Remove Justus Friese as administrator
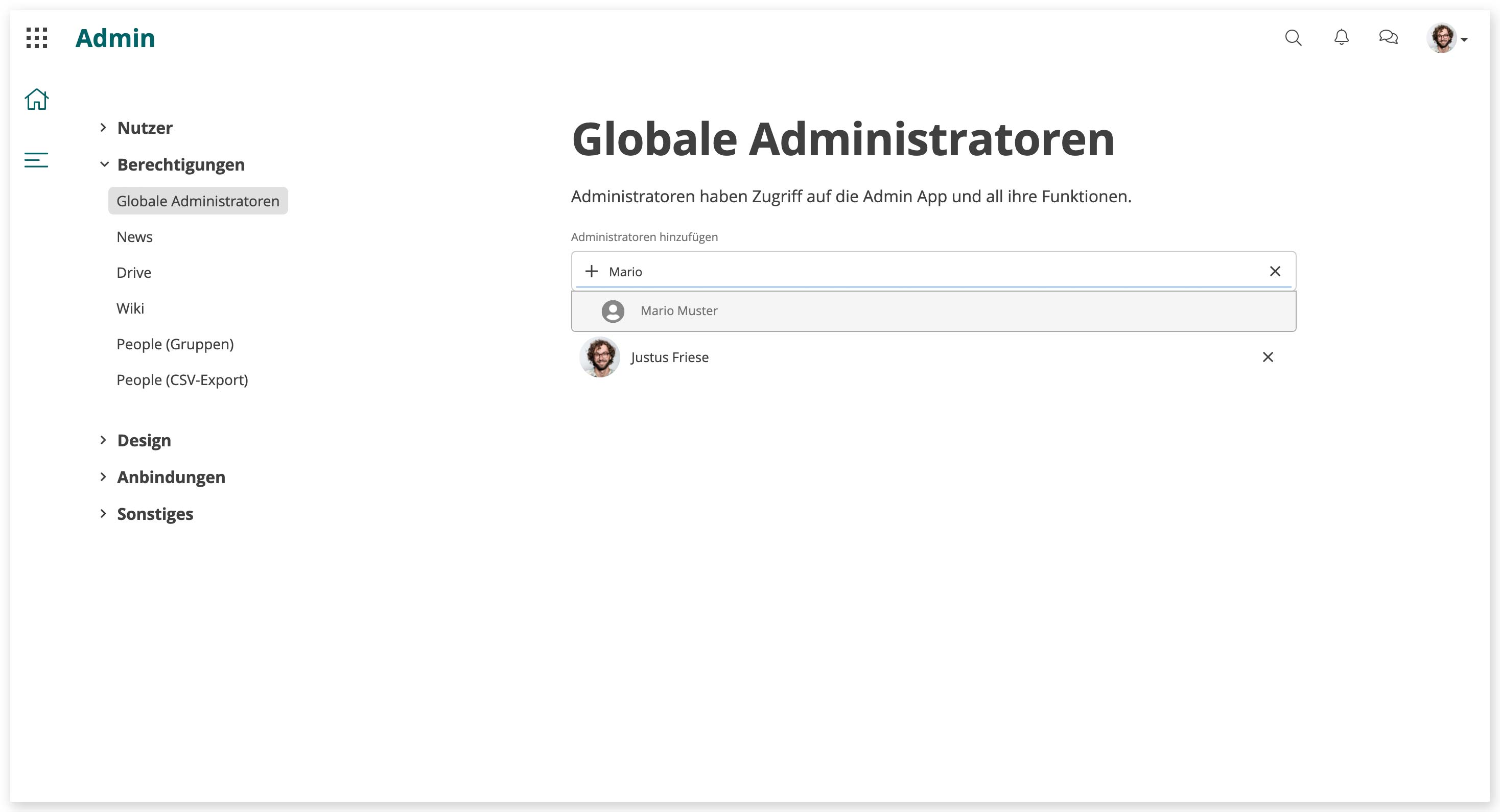 pyautogui.click(x=1268, y=357)
